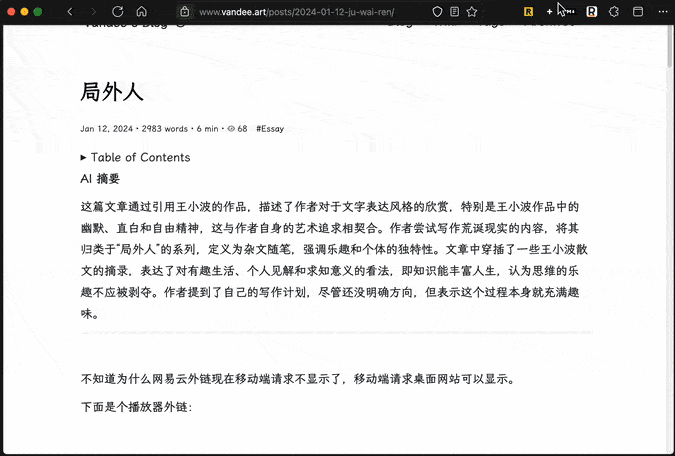Viewport: 675px width, 456px height.
Task: Click the 下面是个播放器外链 line
Action: pyautogui.click(x=136, y=406)
